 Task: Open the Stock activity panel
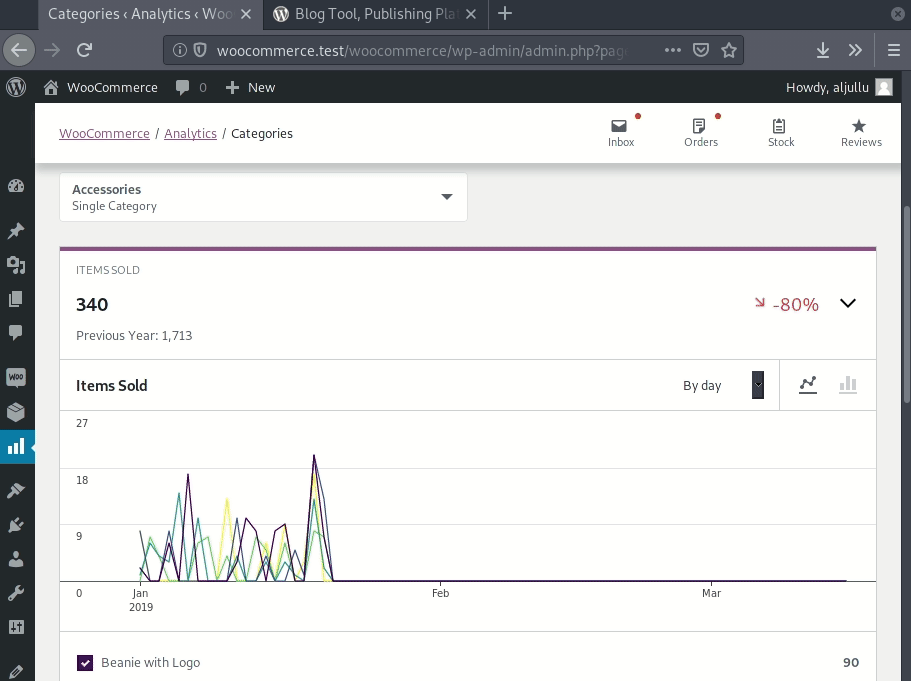tap(781, 133)
